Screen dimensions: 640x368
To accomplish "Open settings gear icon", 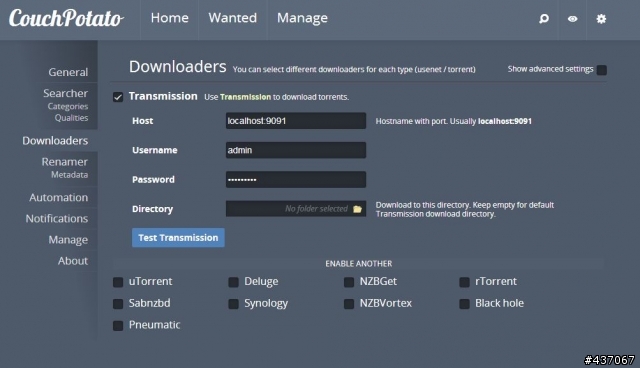I will (601, 19).
